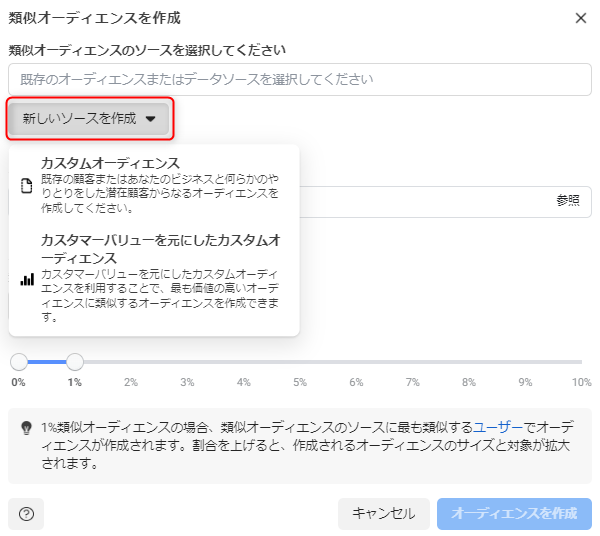Click the オーディエンスを作成 button

514,514
